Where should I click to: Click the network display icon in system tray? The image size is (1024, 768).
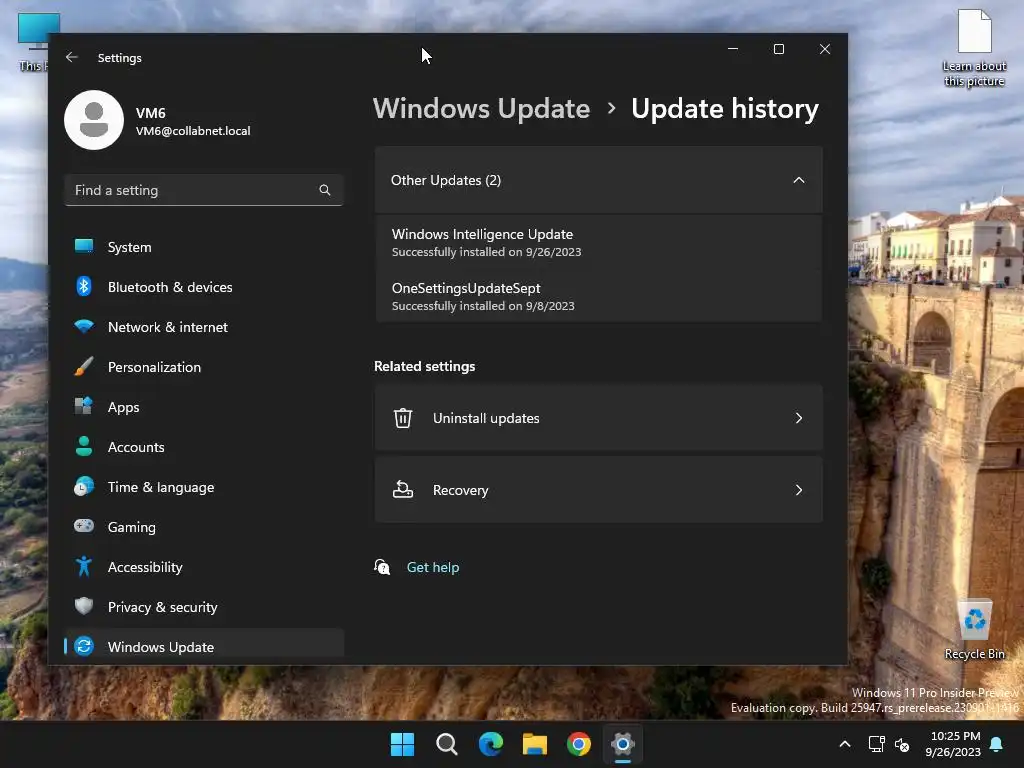[876, 744]
